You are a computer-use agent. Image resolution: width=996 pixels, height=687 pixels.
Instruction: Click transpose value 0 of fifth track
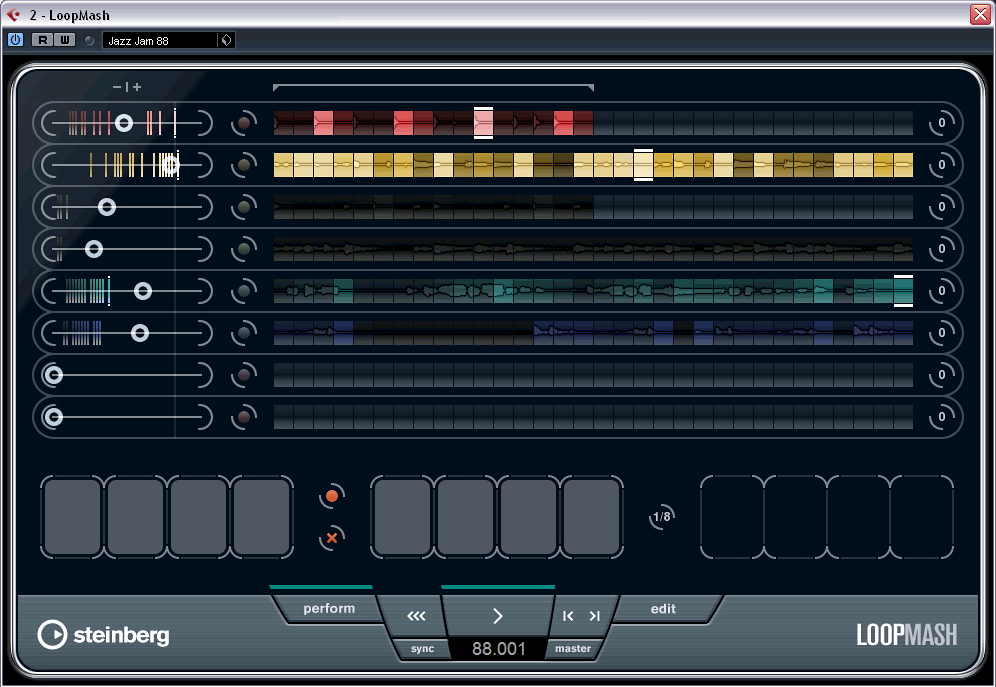coord(941,290)
